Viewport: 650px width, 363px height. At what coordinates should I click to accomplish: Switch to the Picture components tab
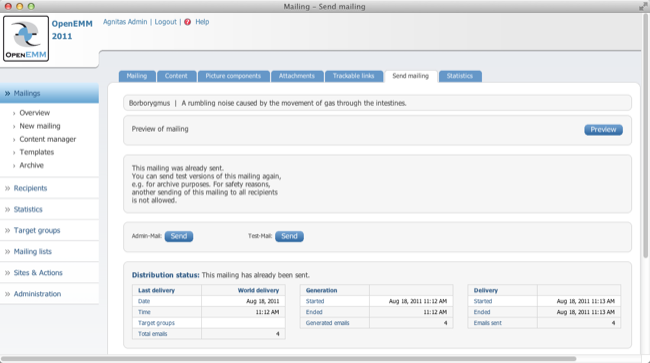233,76
